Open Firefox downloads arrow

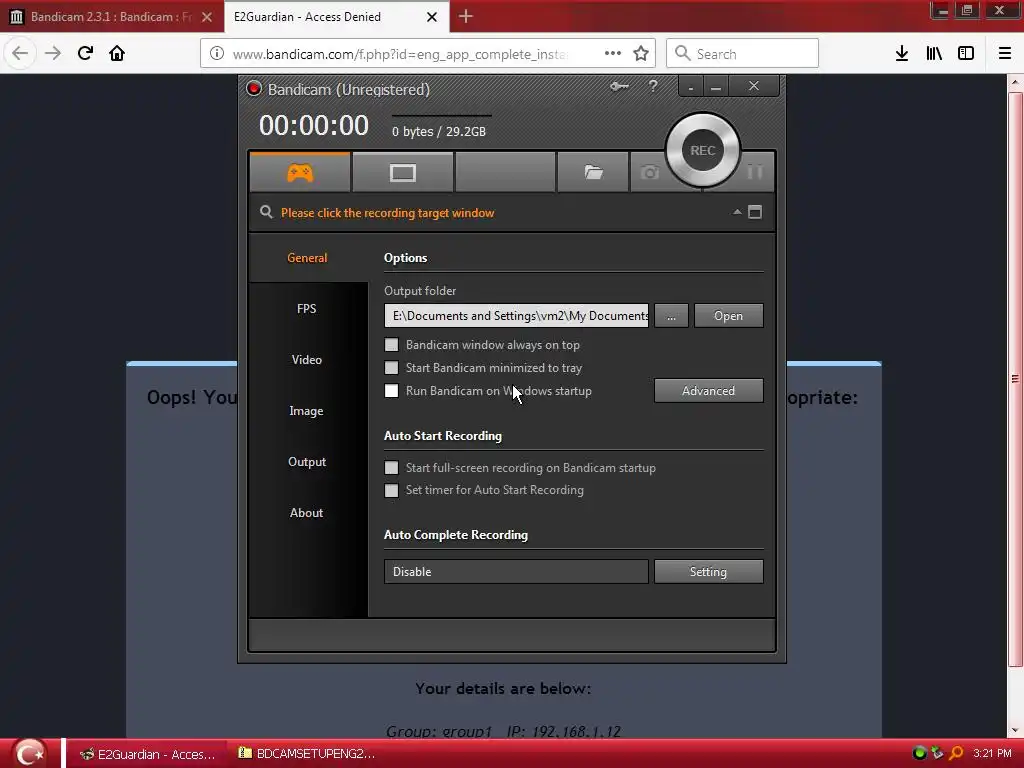click(x=902, y=54)
